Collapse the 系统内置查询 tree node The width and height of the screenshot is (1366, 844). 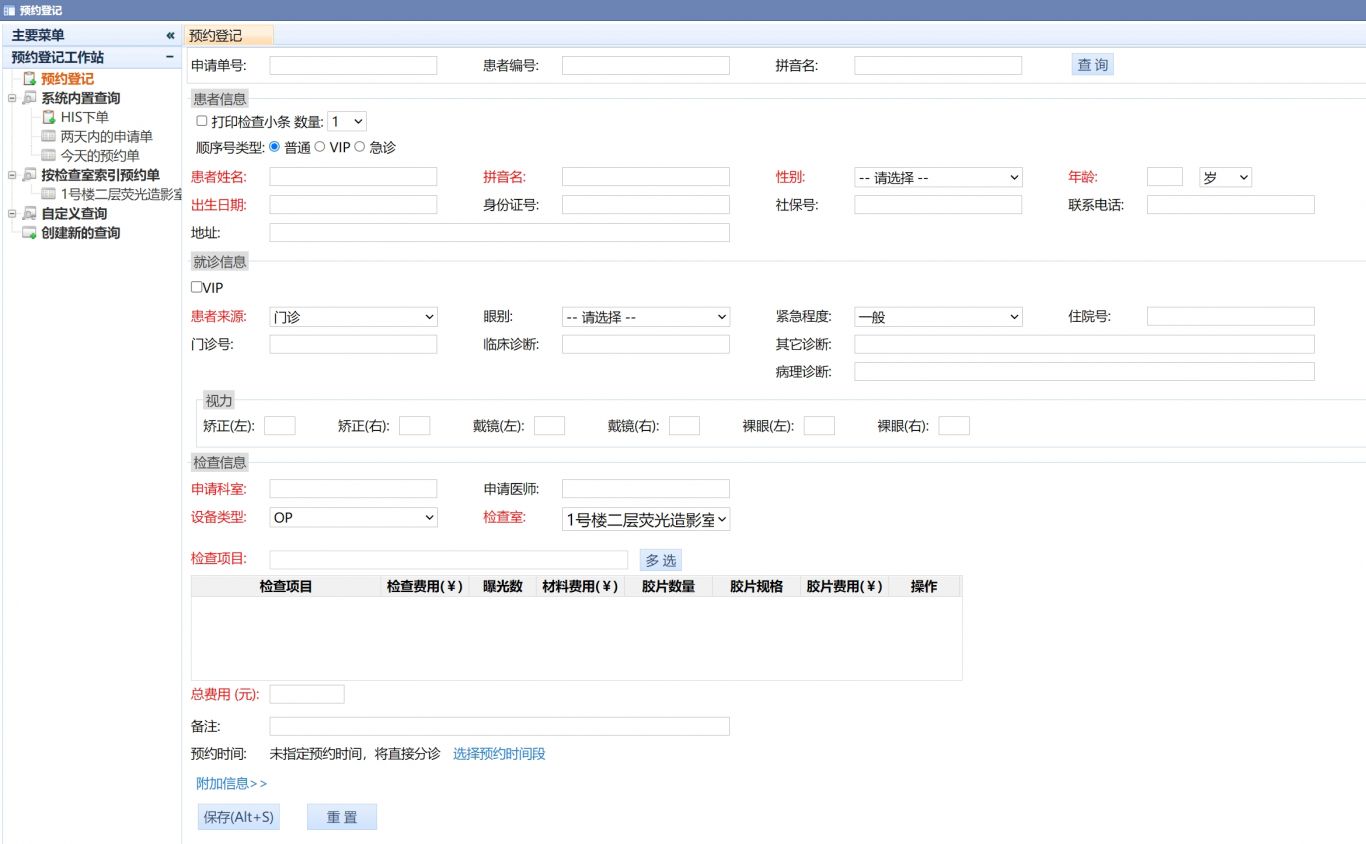[x=11, y=98]
